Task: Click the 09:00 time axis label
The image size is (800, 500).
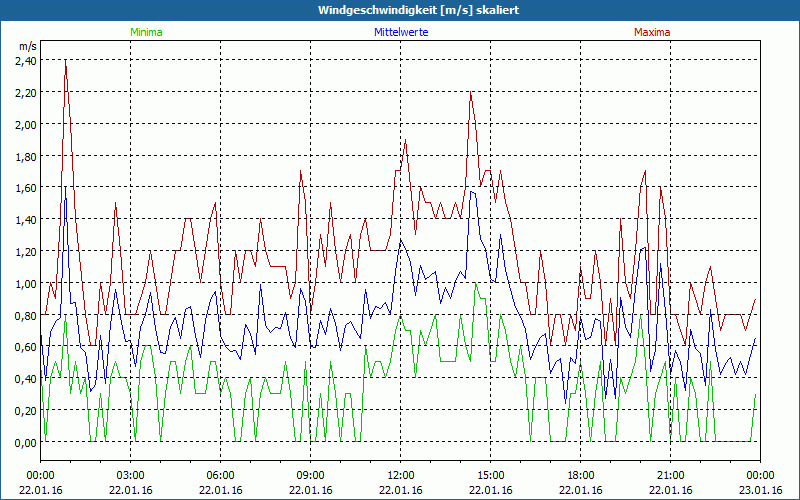Action: [x=310, y=475]
